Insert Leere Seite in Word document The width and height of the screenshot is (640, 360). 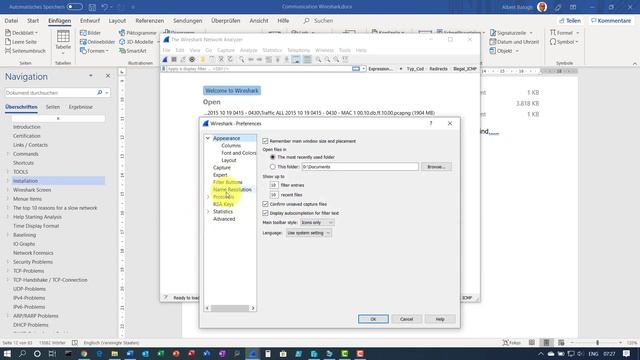point(21,42)
